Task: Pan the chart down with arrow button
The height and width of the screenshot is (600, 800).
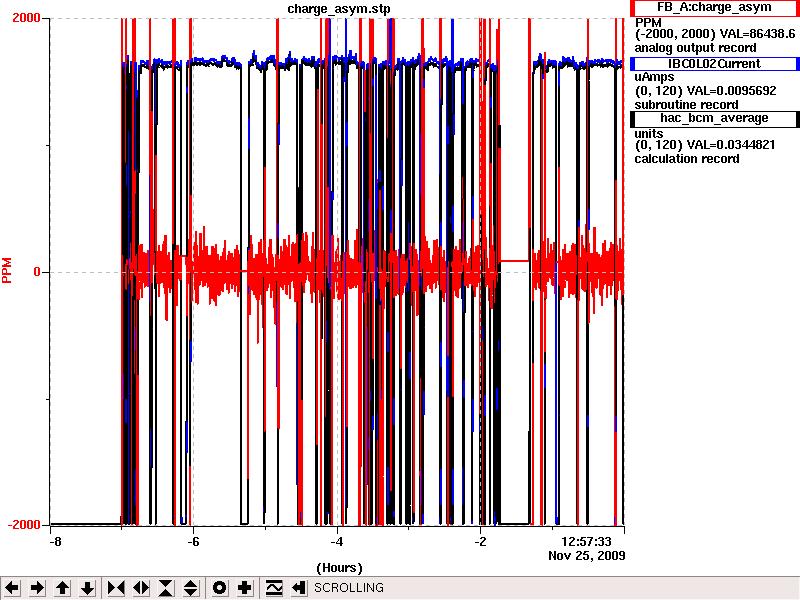Action: (88, 588)
